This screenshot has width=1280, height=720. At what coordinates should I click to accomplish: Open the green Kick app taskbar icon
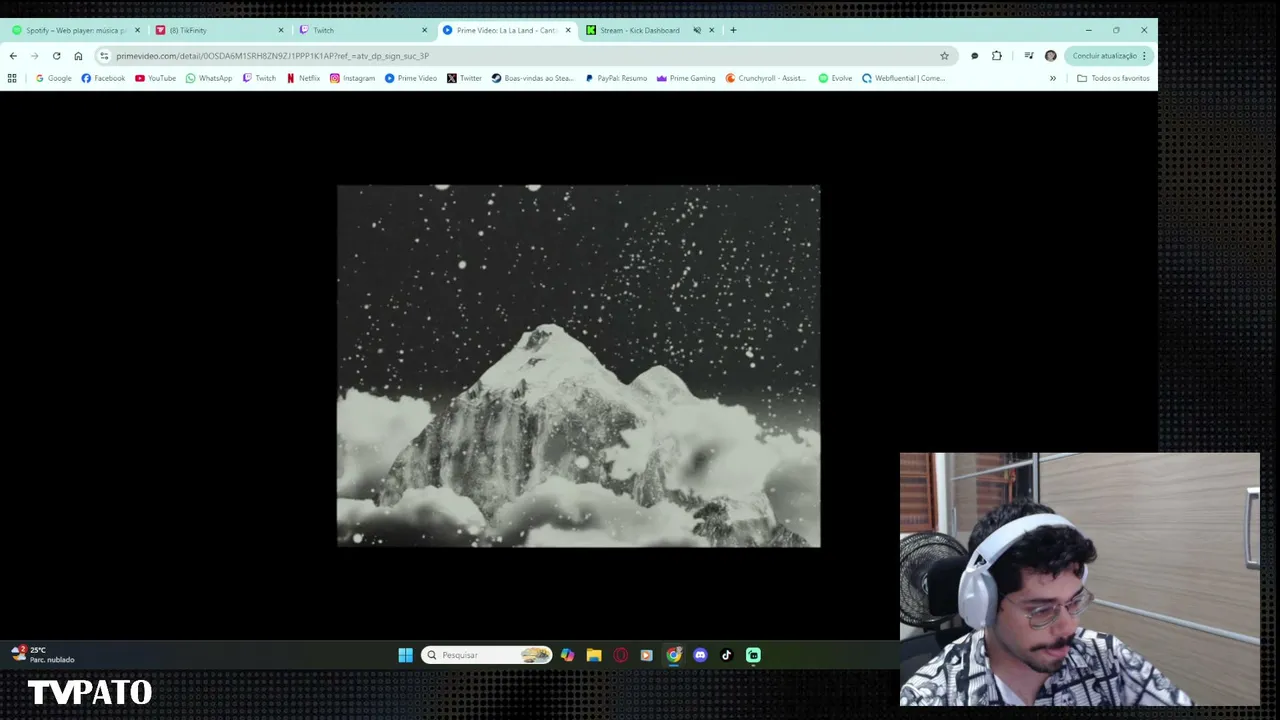coord(753,655)
